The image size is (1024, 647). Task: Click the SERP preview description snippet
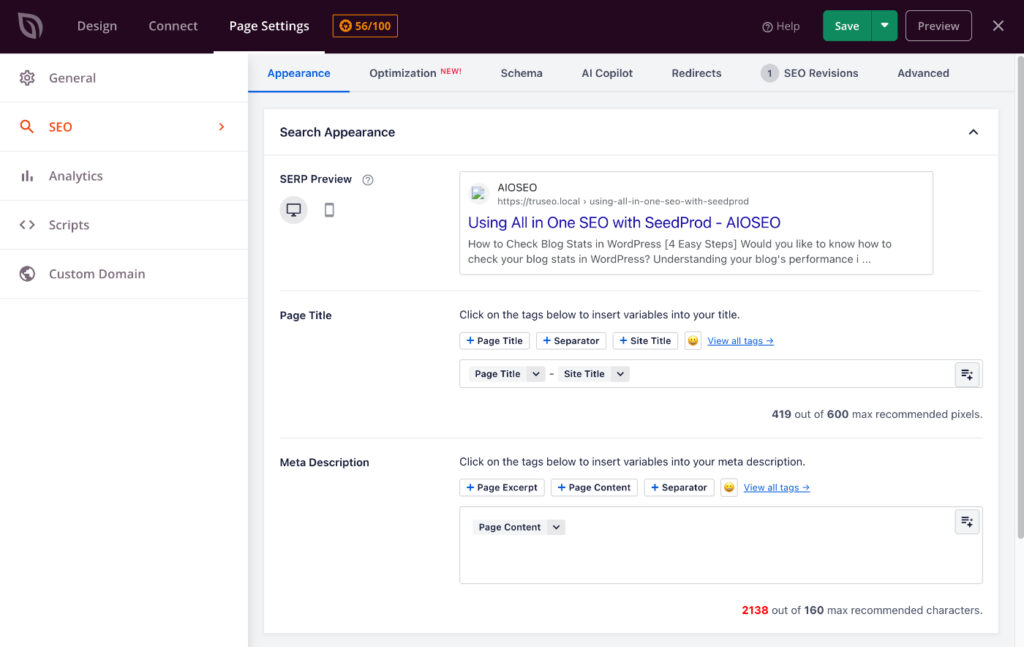point(679,251)
